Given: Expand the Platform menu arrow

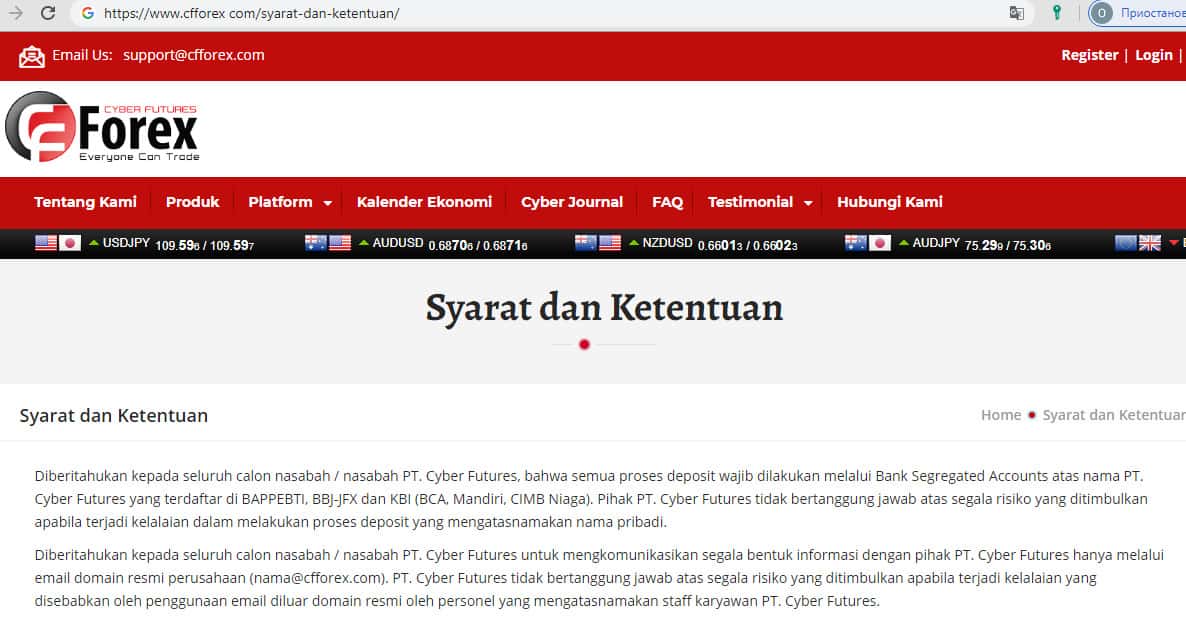Looking at the screenshot, I should click(x=328, y=203).
